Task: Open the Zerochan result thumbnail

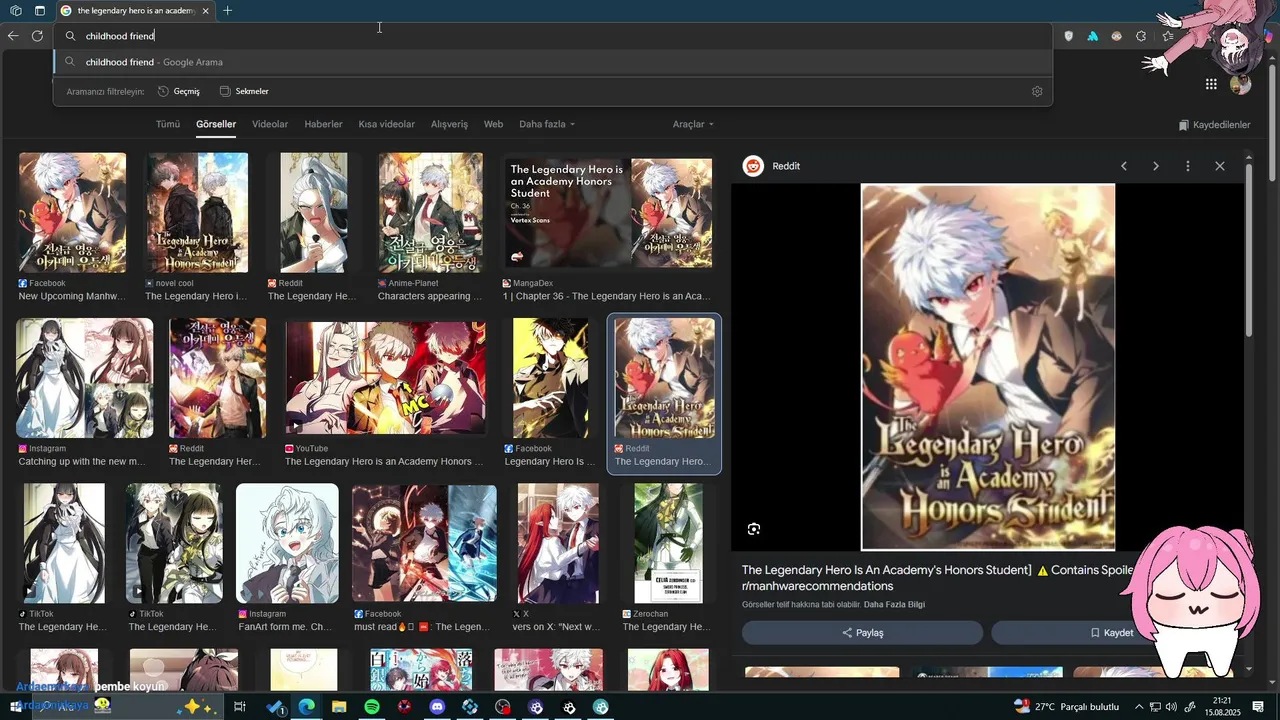Action: tap(668, 543)
